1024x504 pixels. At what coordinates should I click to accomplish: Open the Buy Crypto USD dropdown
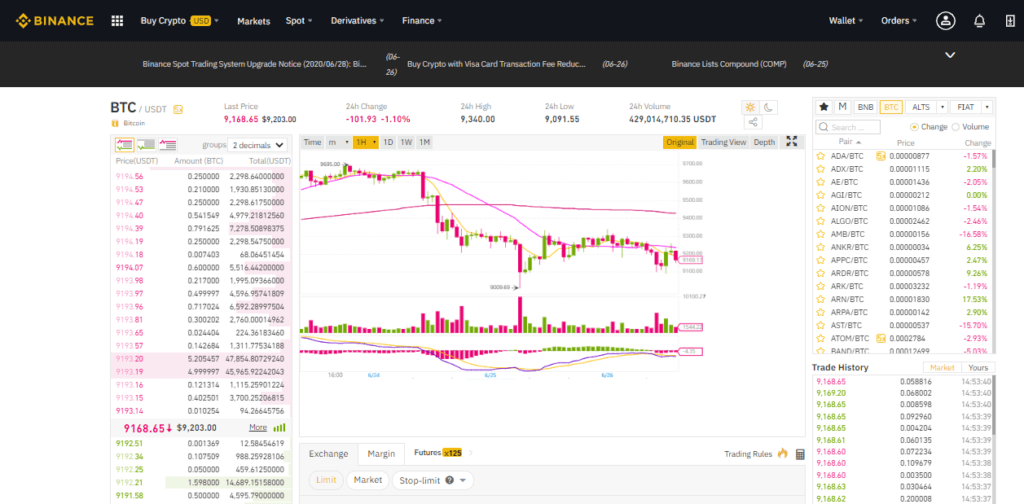(x=180, y=21)
